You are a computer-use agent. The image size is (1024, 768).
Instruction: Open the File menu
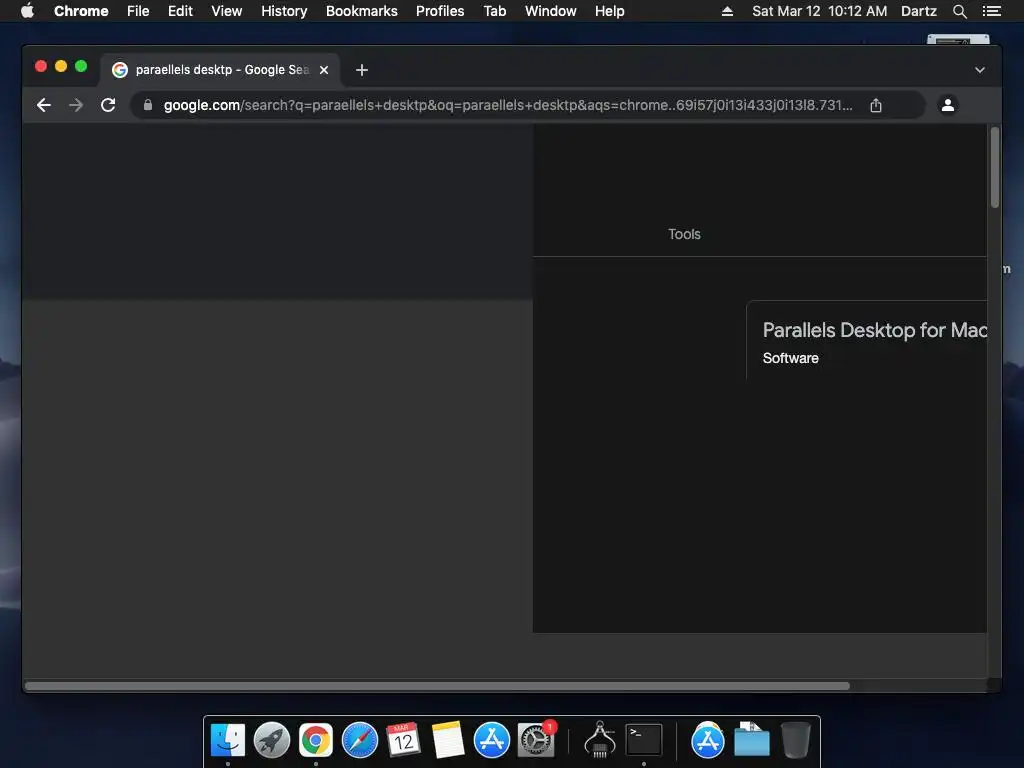click(x=138, y=11)
